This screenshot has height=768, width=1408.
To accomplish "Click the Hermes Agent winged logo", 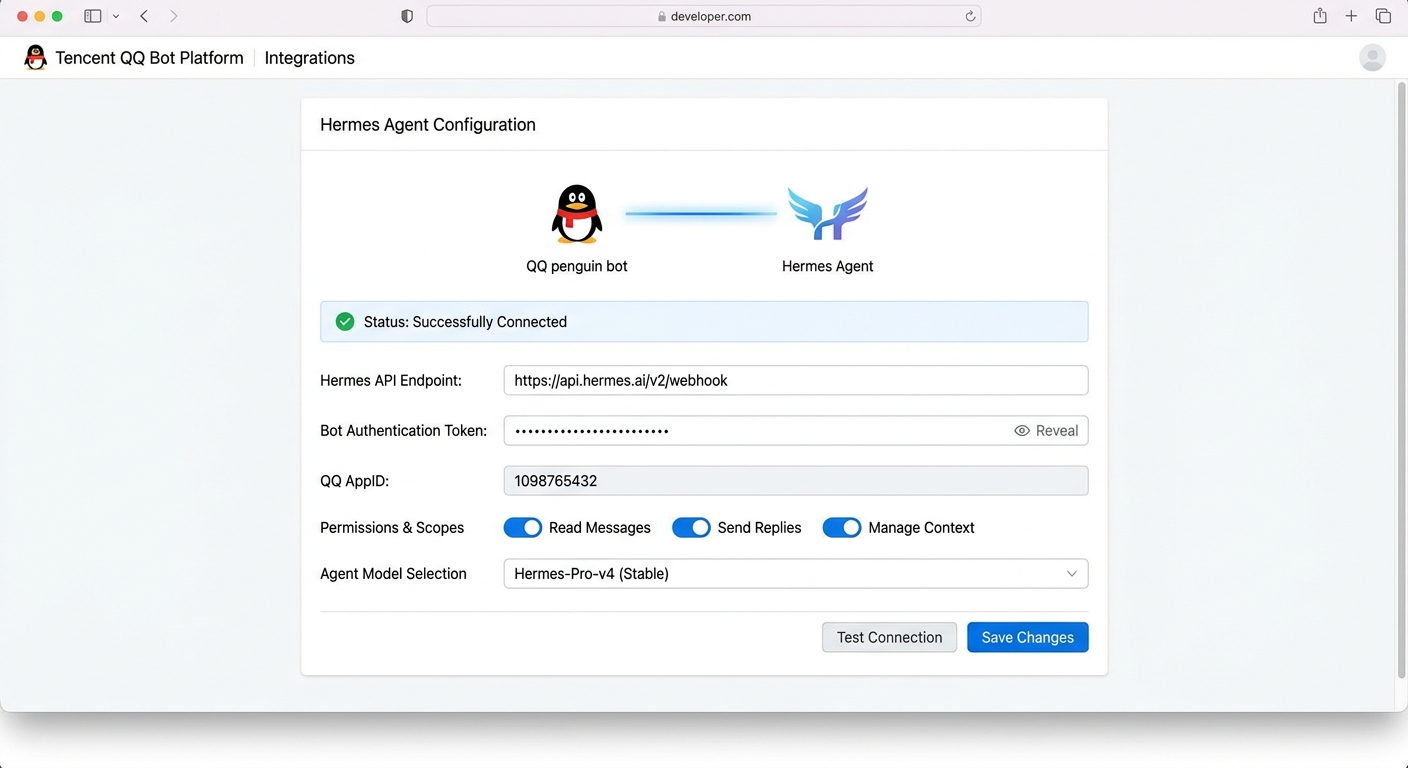I will (x=827, y=213).
